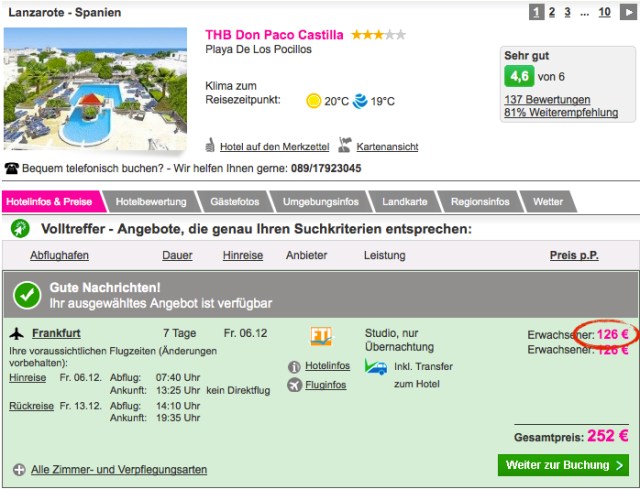Click the 4,6 rating badge

[x=519, y=76]
